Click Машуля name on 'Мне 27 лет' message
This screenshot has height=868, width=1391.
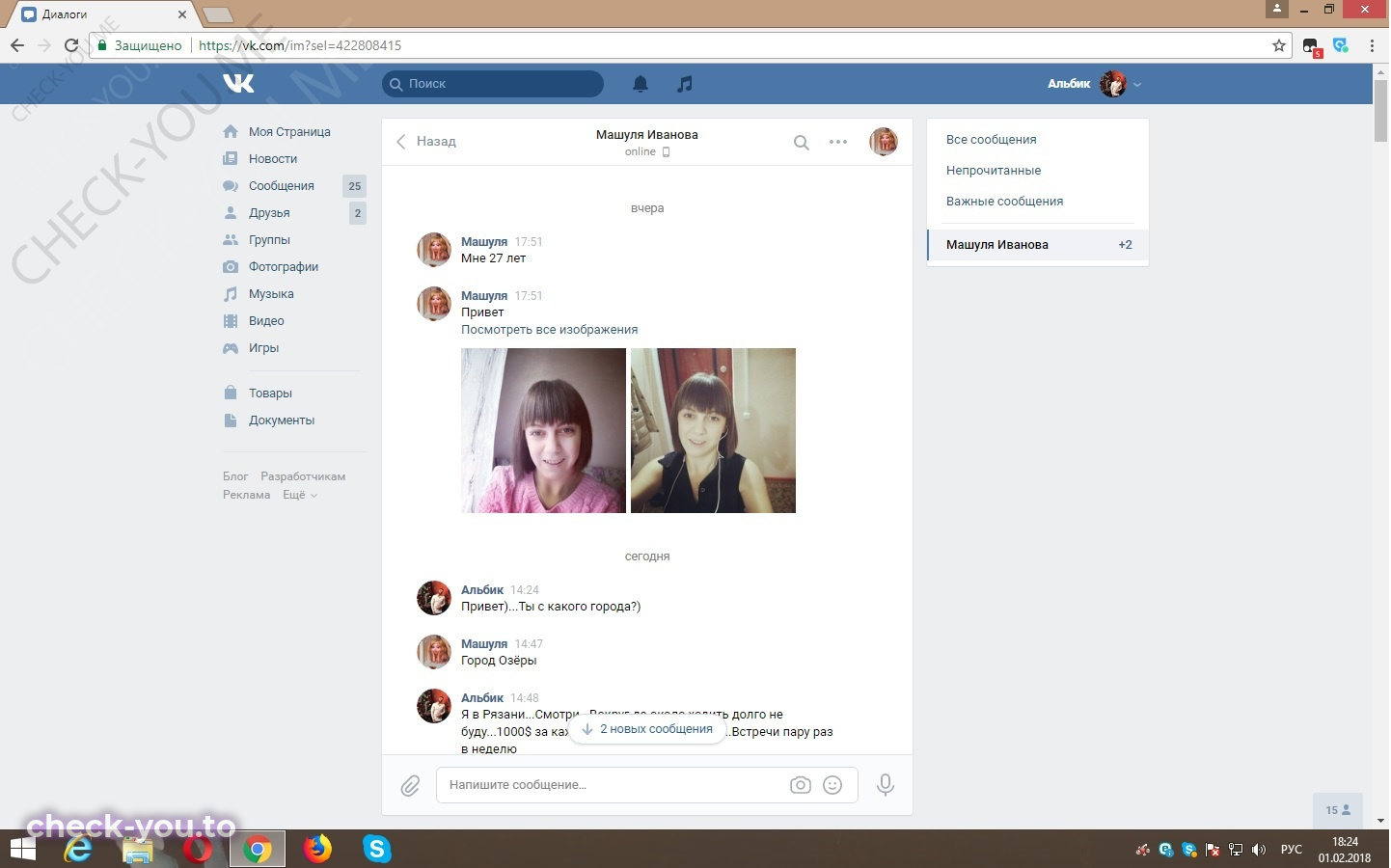pos(484,242)
